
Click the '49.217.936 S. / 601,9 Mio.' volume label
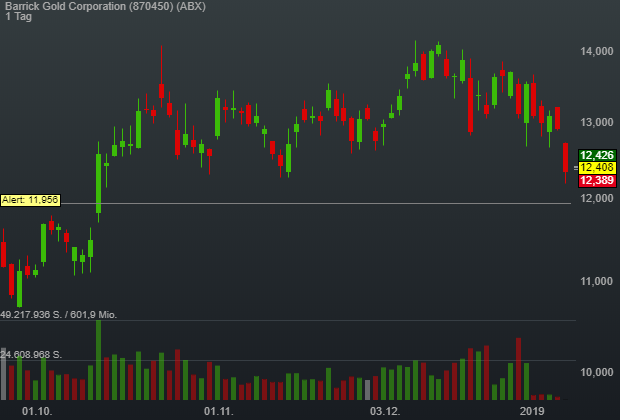tap(59, 315)
